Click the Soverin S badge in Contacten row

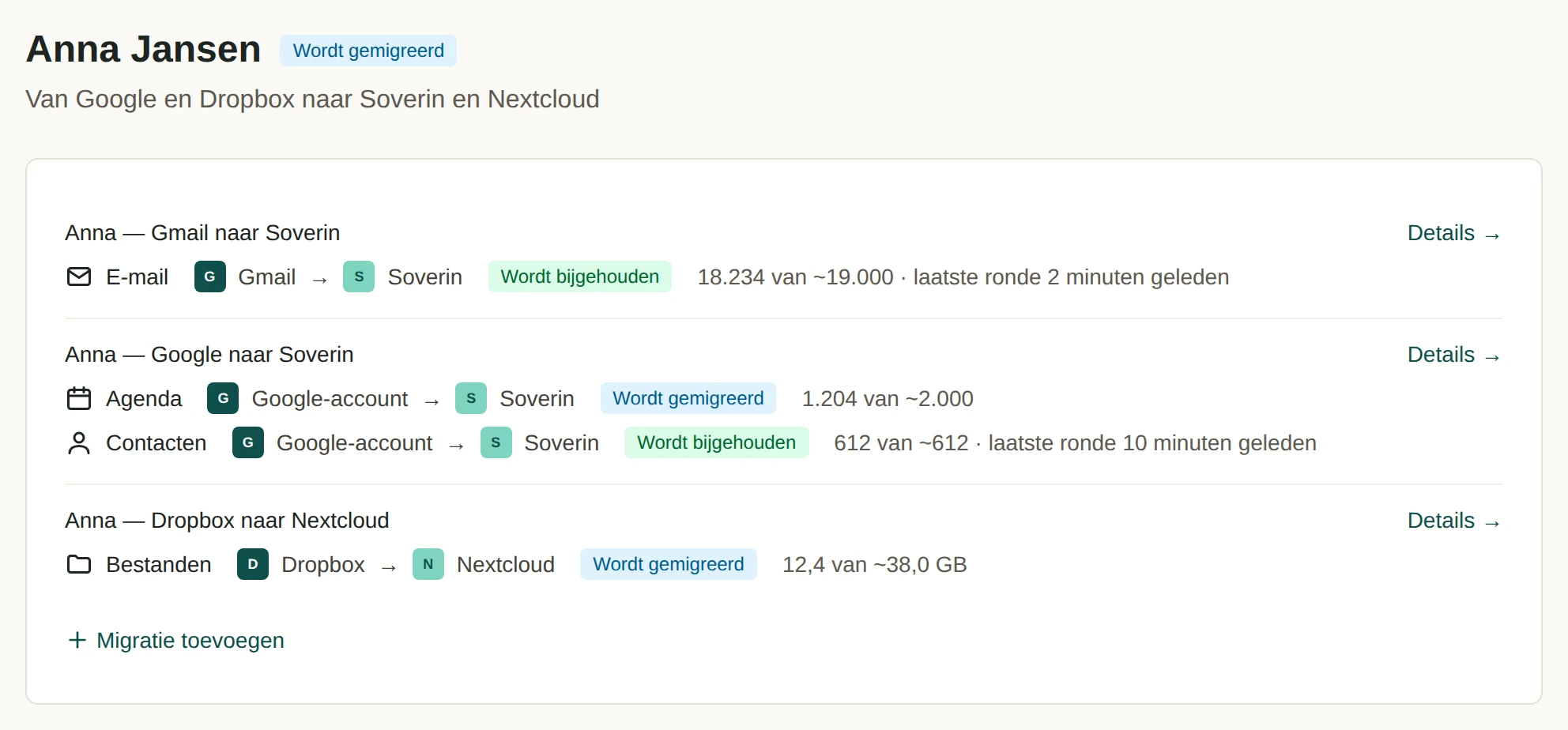coord(496,442)
